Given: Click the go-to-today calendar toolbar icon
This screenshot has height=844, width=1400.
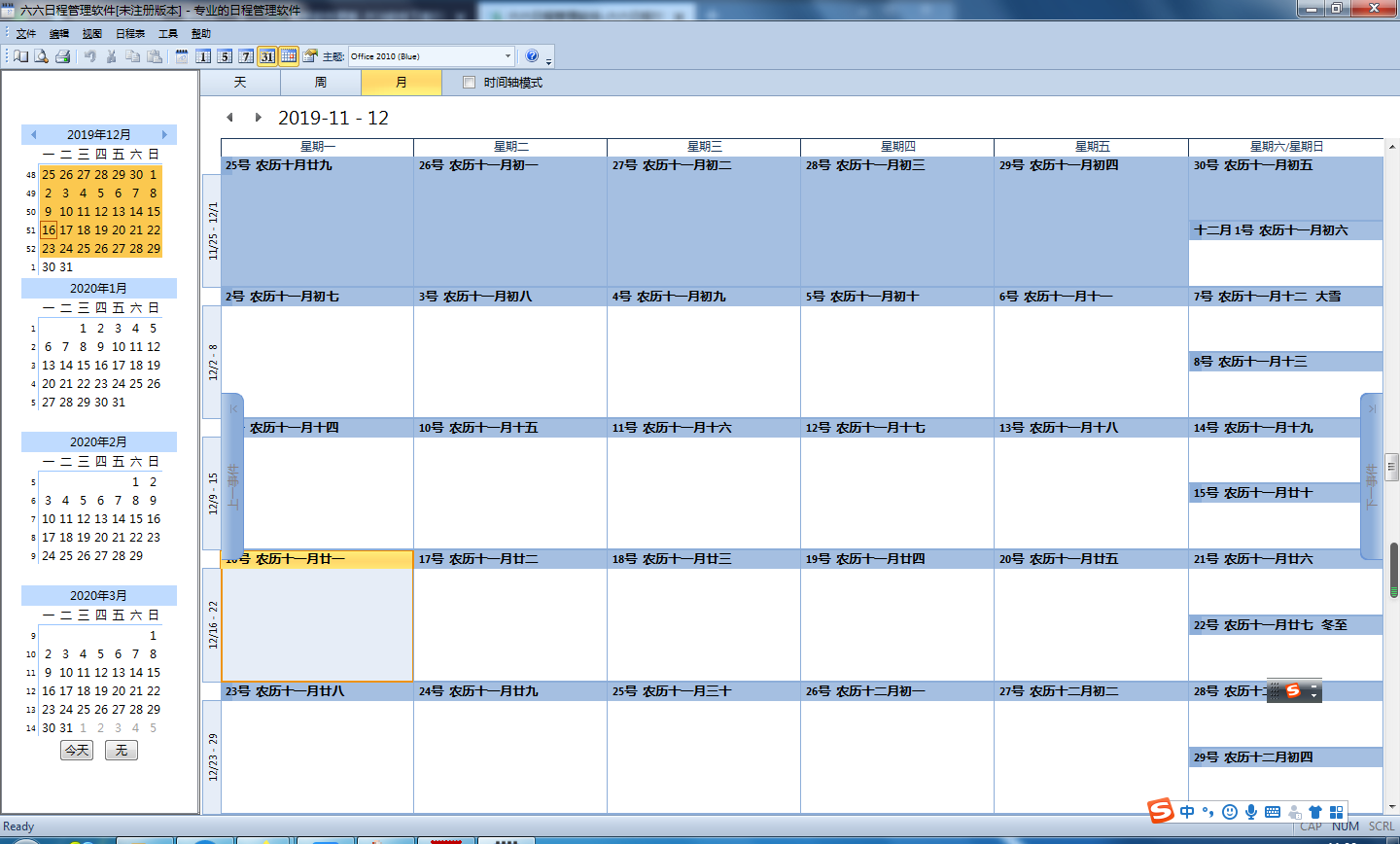Looking at the screenshot, I should point(182,56).
